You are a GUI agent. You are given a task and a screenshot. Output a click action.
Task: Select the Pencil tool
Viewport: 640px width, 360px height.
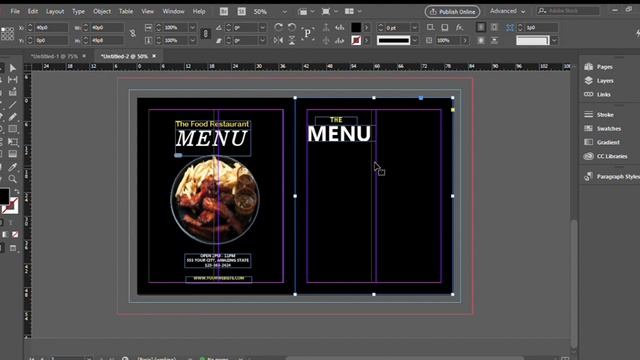tap(13, 117)
